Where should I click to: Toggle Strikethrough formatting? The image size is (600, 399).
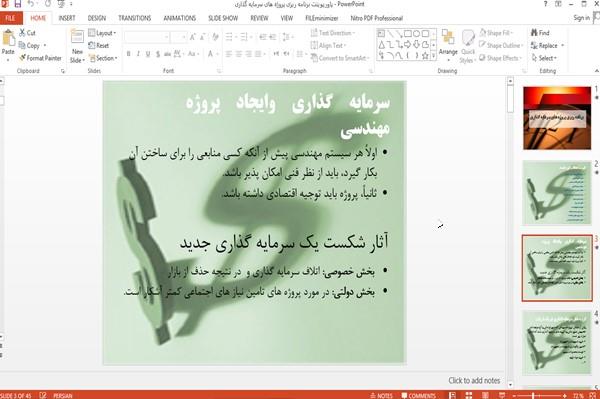[168, 54]
